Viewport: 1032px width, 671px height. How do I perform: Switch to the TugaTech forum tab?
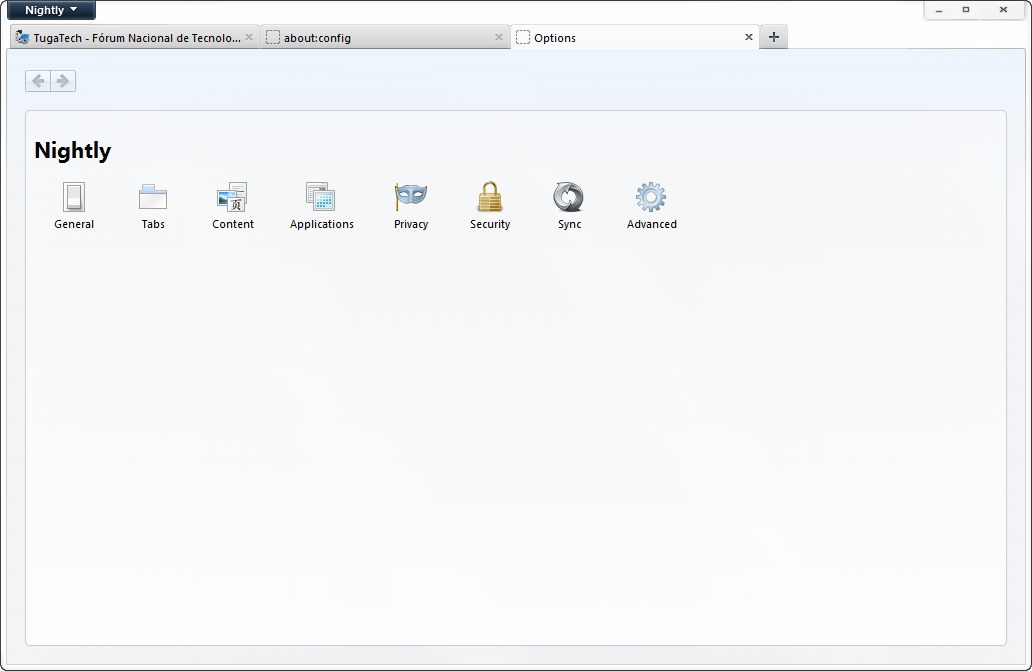[x=130, y=37]
